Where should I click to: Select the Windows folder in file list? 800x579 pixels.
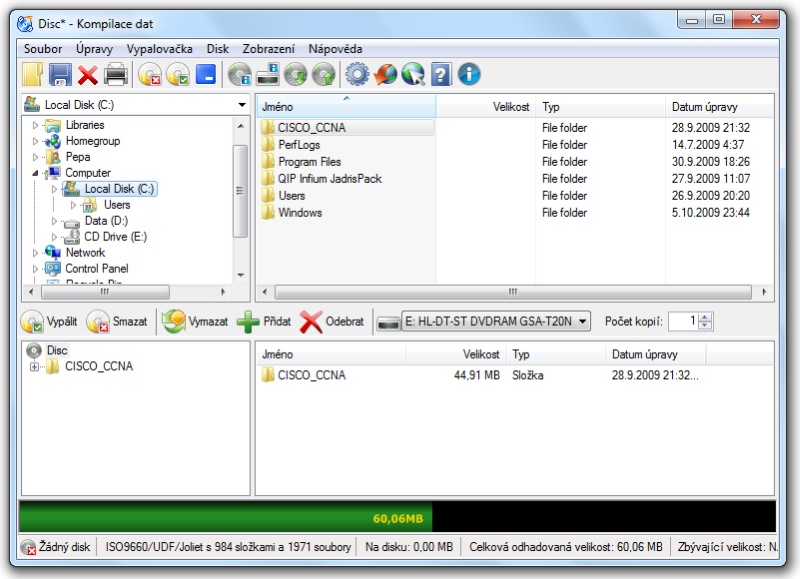pos(300,213)
